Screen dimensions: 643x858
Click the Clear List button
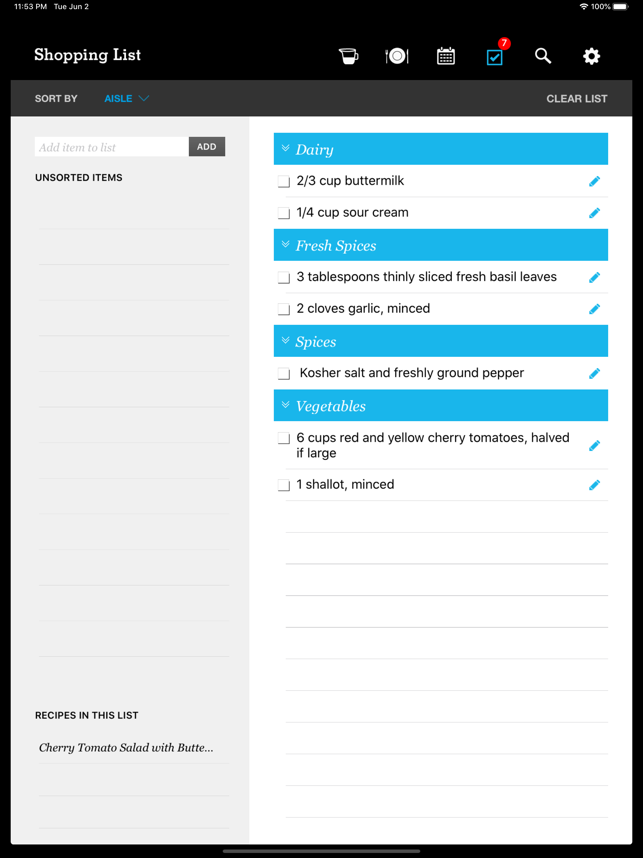click(577, 98)
